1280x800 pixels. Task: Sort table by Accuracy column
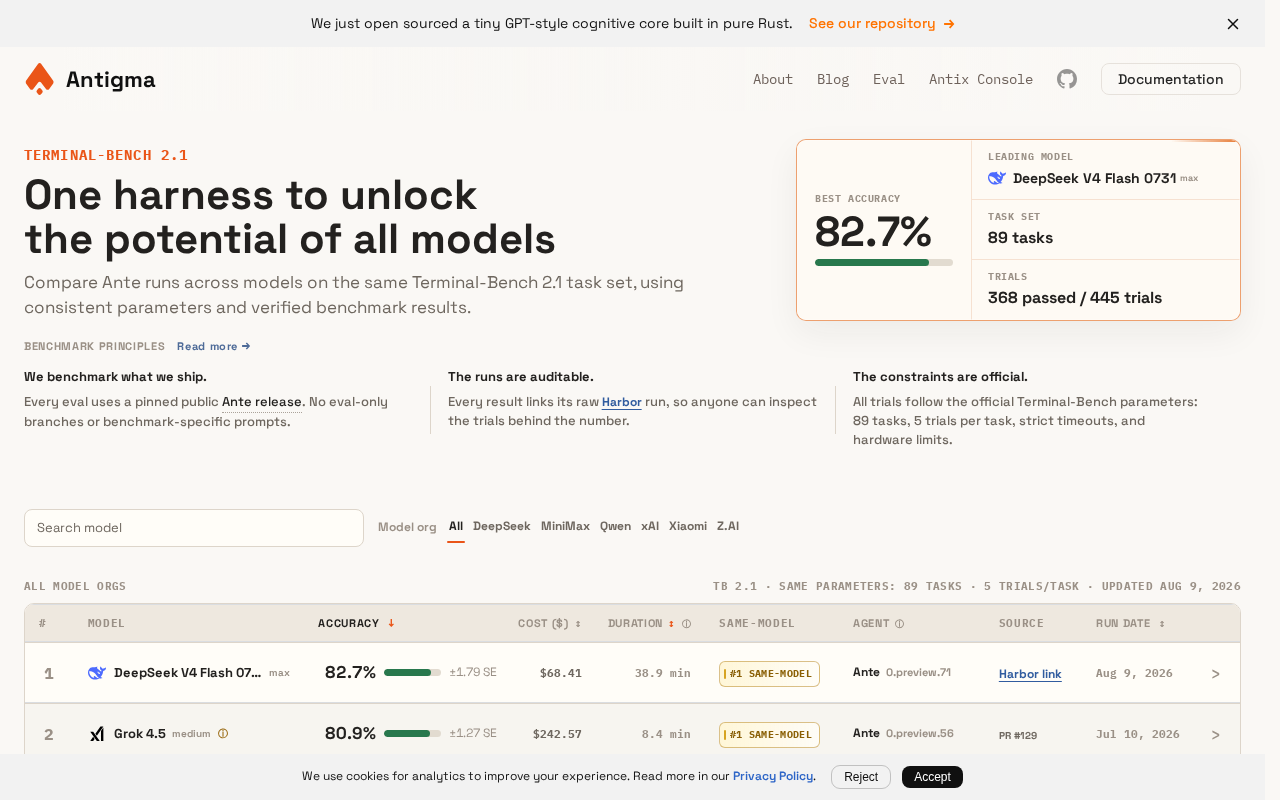click(x=356, y=623)
